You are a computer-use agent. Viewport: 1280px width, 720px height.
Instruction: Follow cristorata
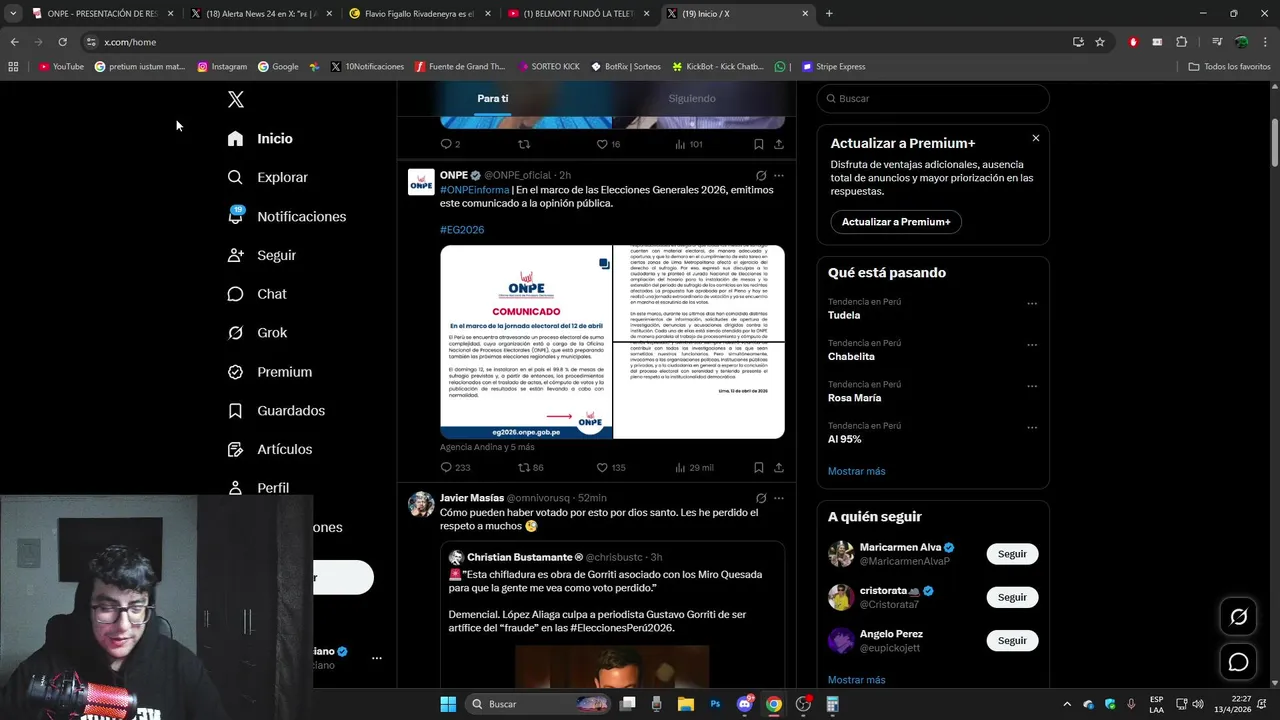coord(1012,597)
